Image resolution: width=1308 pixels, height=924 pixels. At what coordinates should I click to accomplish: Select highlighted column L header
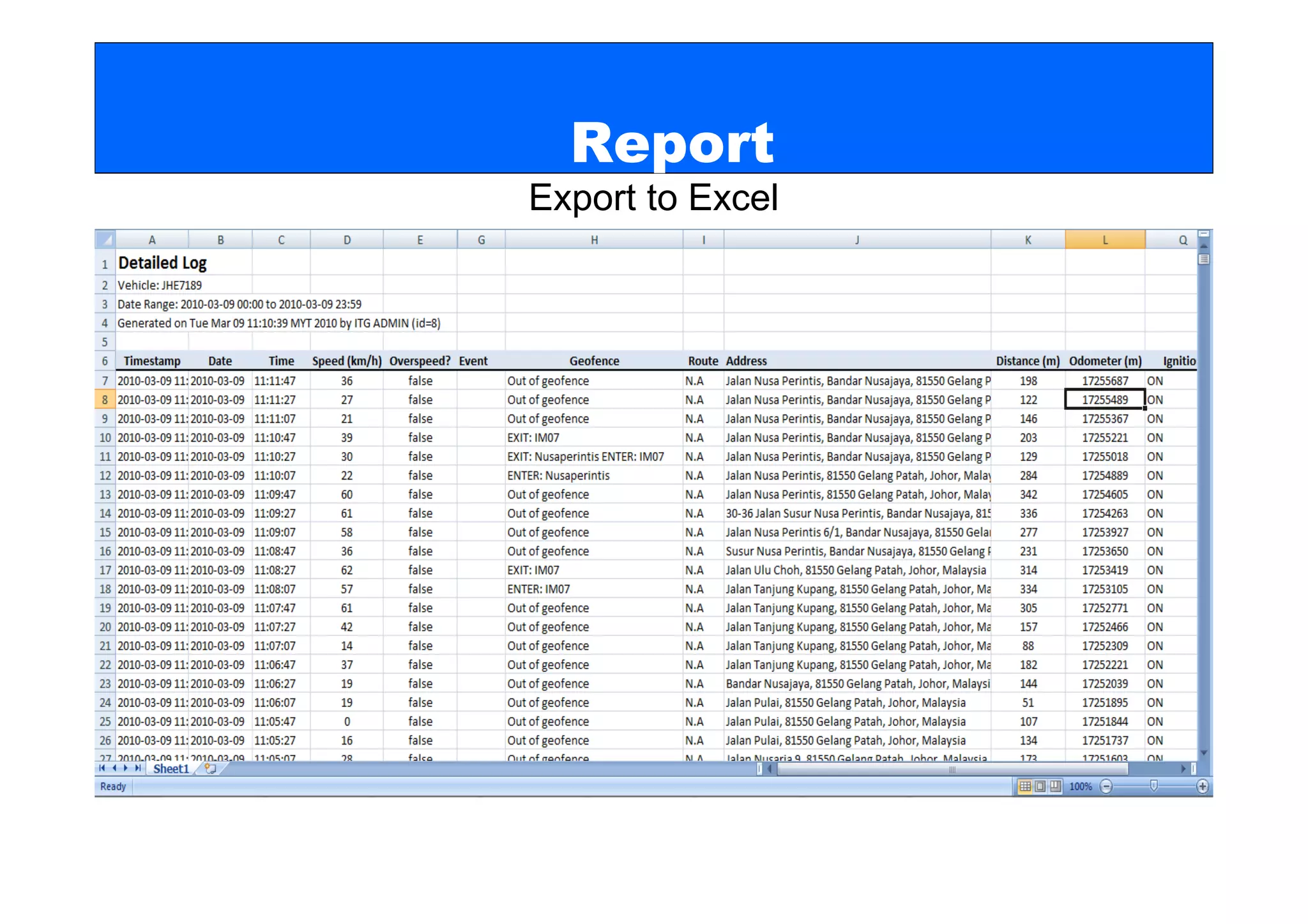(1105, 240)
